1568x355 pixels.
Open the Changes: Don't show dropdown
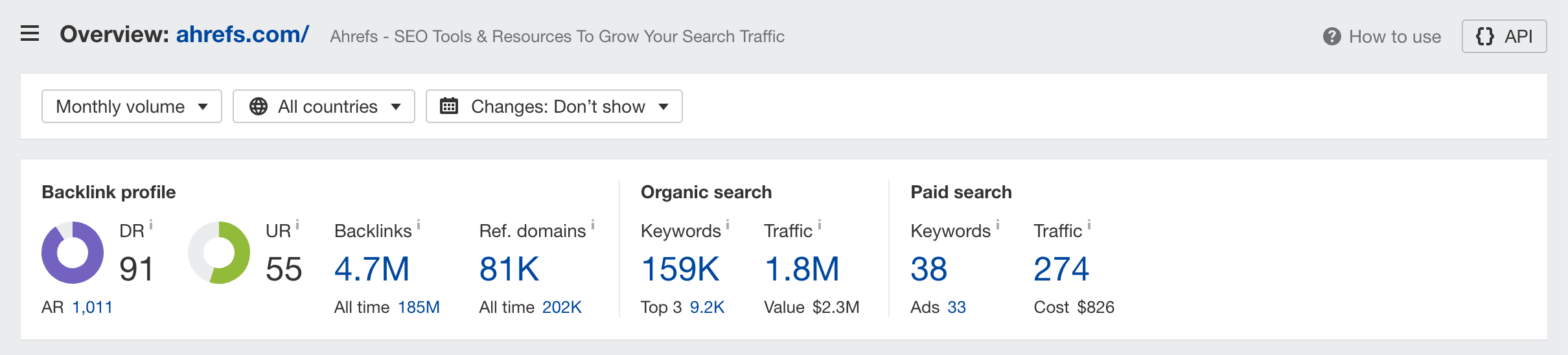(554, 106)
